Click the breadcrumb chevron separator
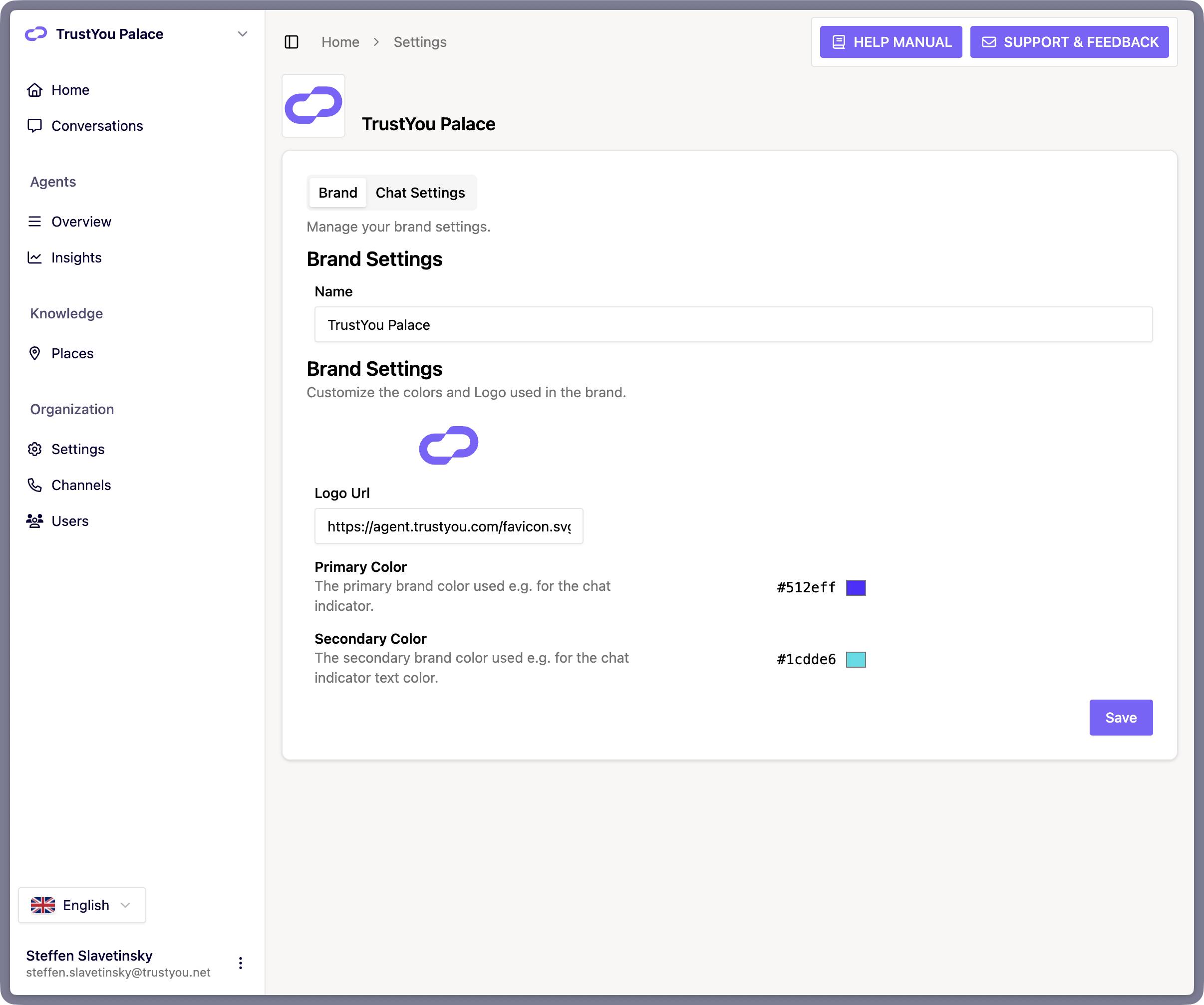 376,42
